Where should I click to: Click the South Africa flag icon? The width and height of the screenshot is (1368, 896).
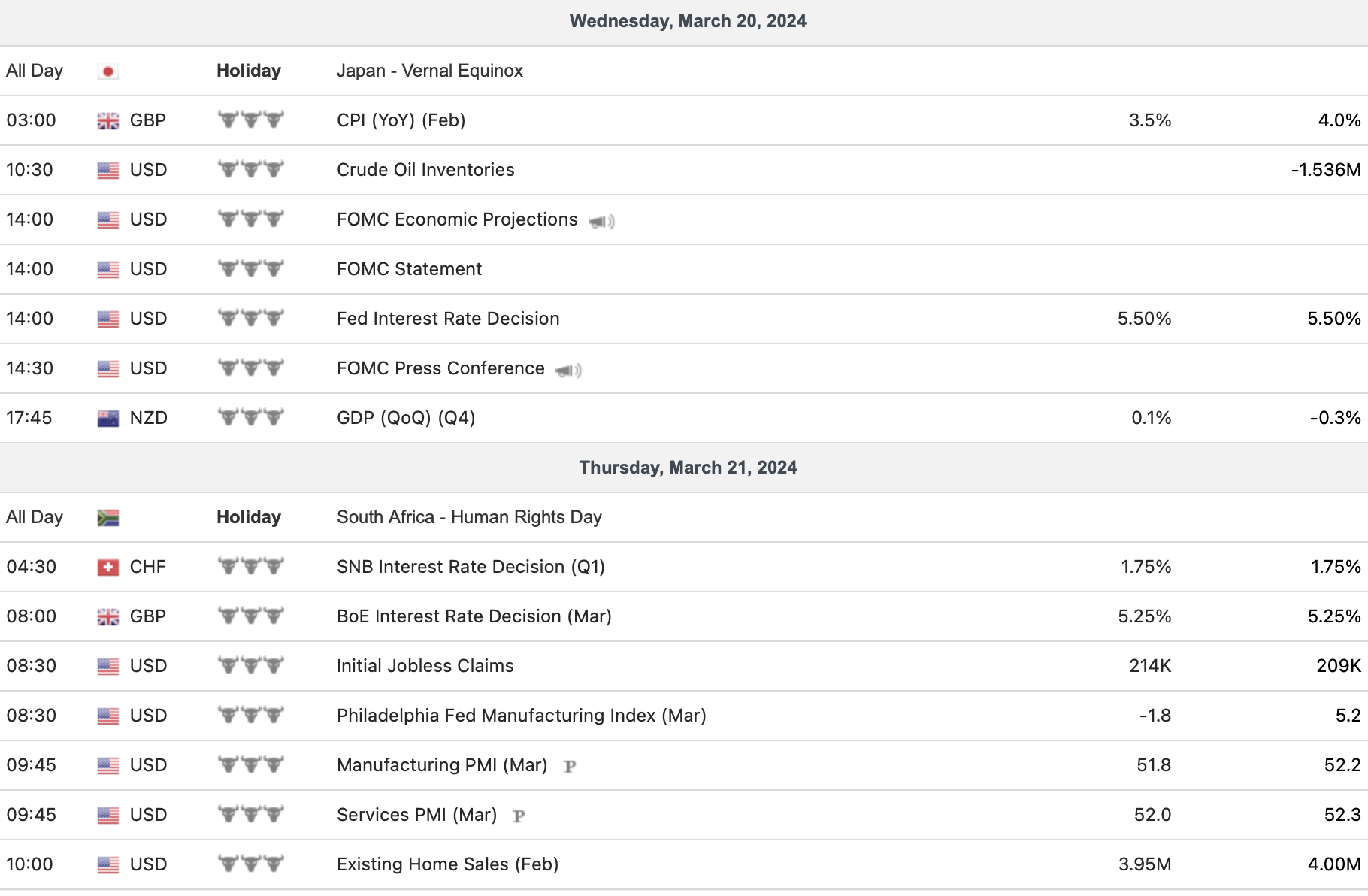point(108,518)
